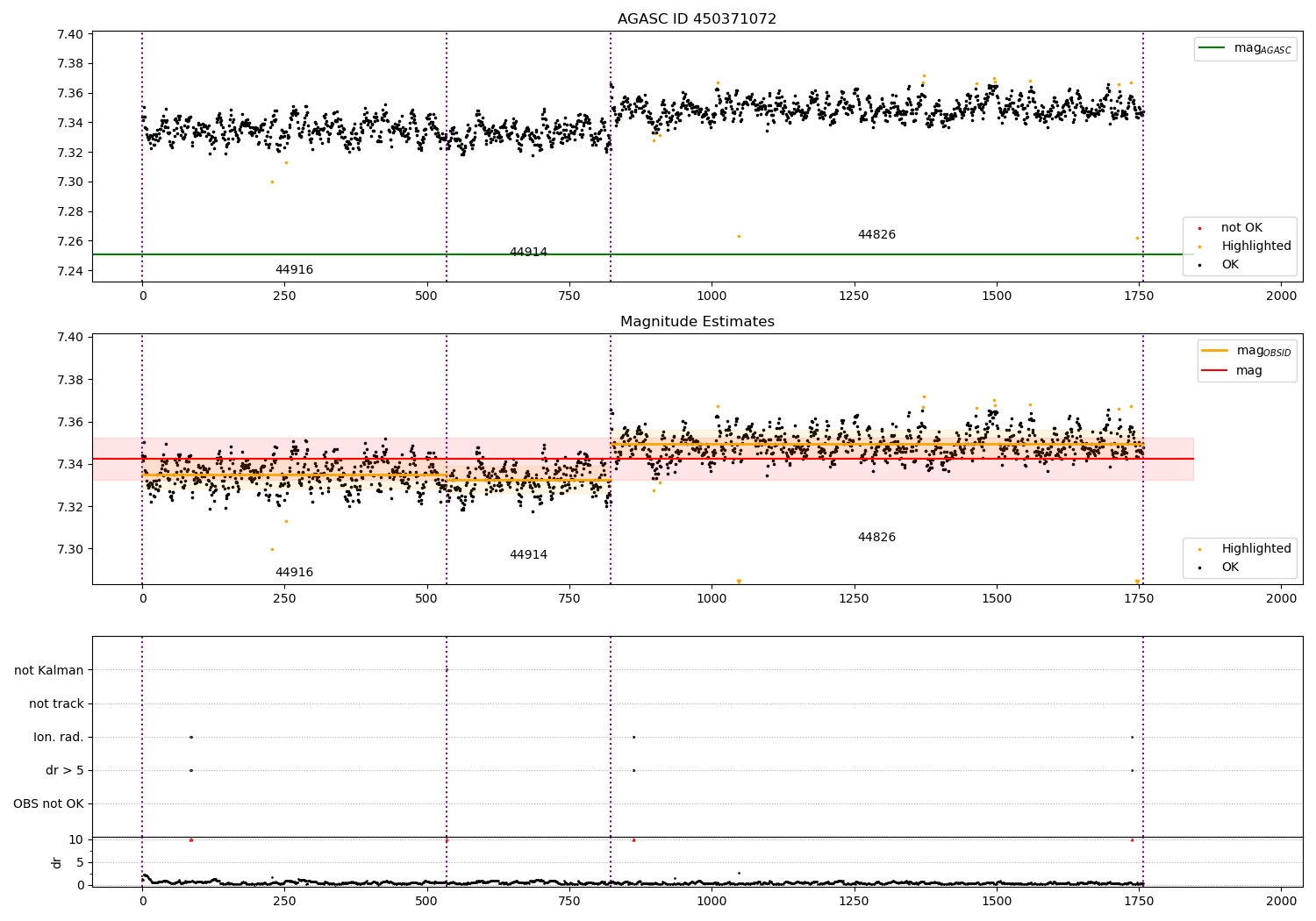Click the 'Magnitude Estimates' subplot title

click(x=697, y=322)
